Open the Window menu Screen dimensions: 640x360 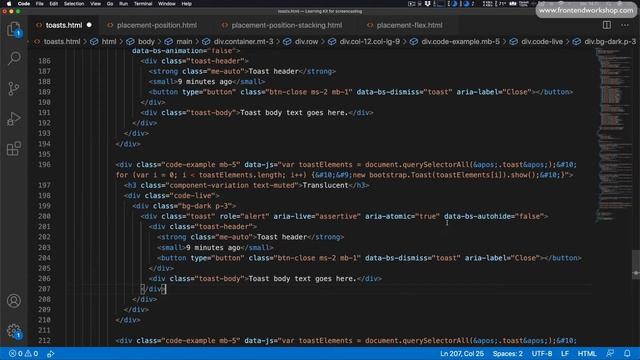[x=167, y=4]
